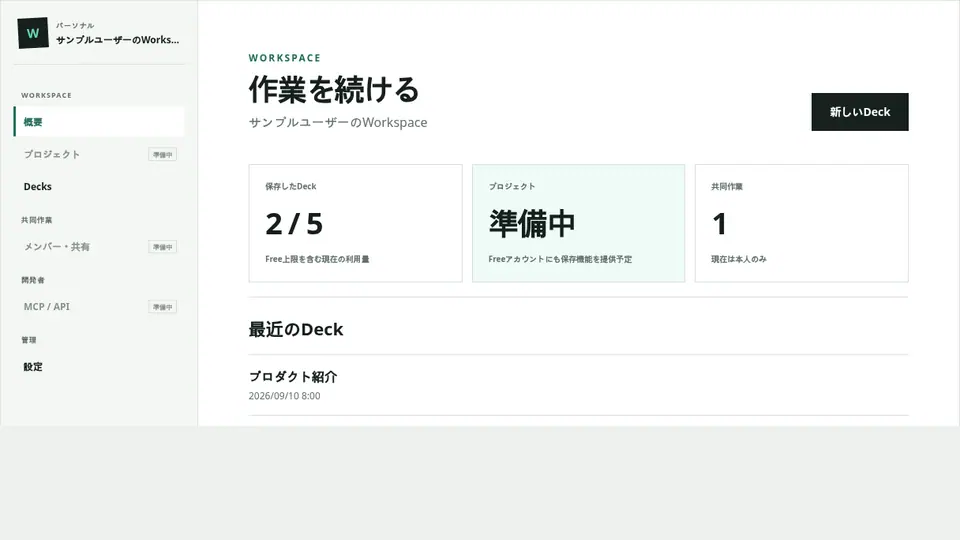Click the 準備中 badge next to プロジェクト
Viewport: 960px width, 540px height.
click(162, 155)
